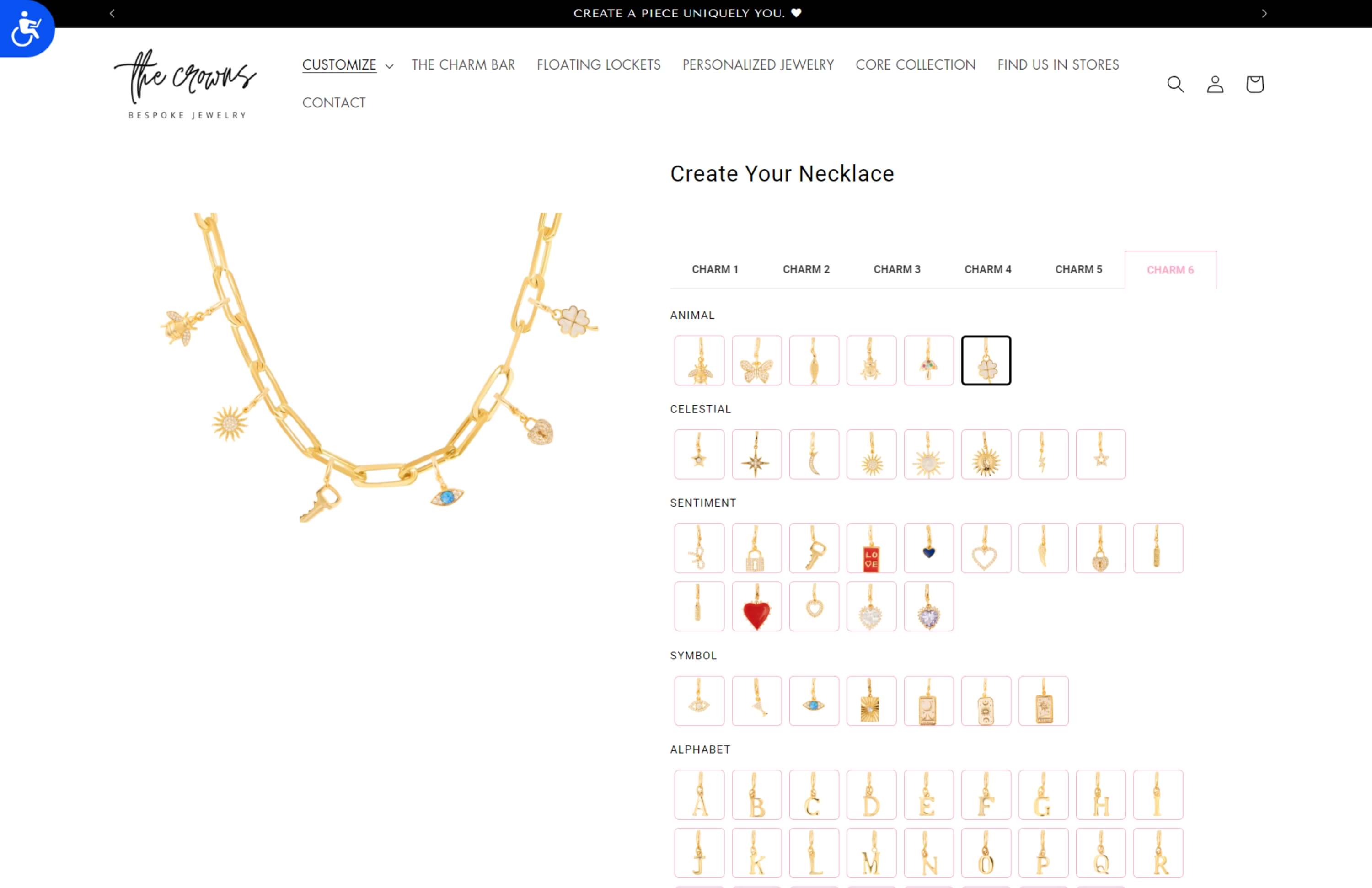Screen dimensions: 1372x888
Task: Open the account login icon
Action: 1215,84
